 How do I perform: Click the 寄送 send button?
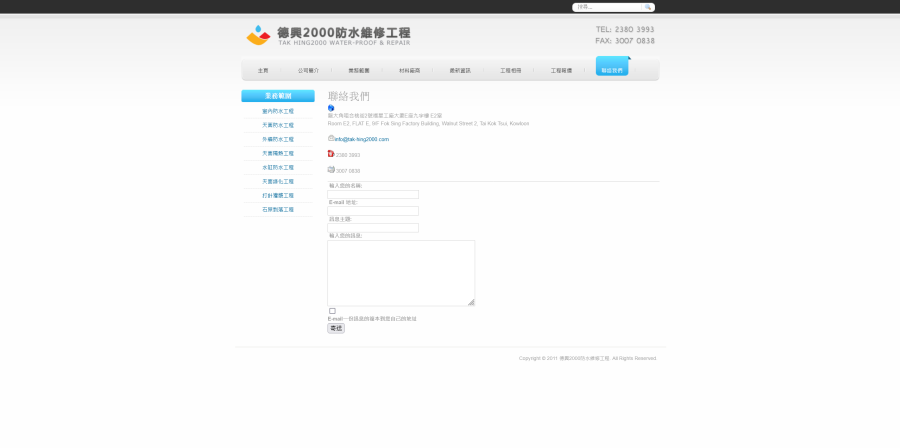[336, 328]
